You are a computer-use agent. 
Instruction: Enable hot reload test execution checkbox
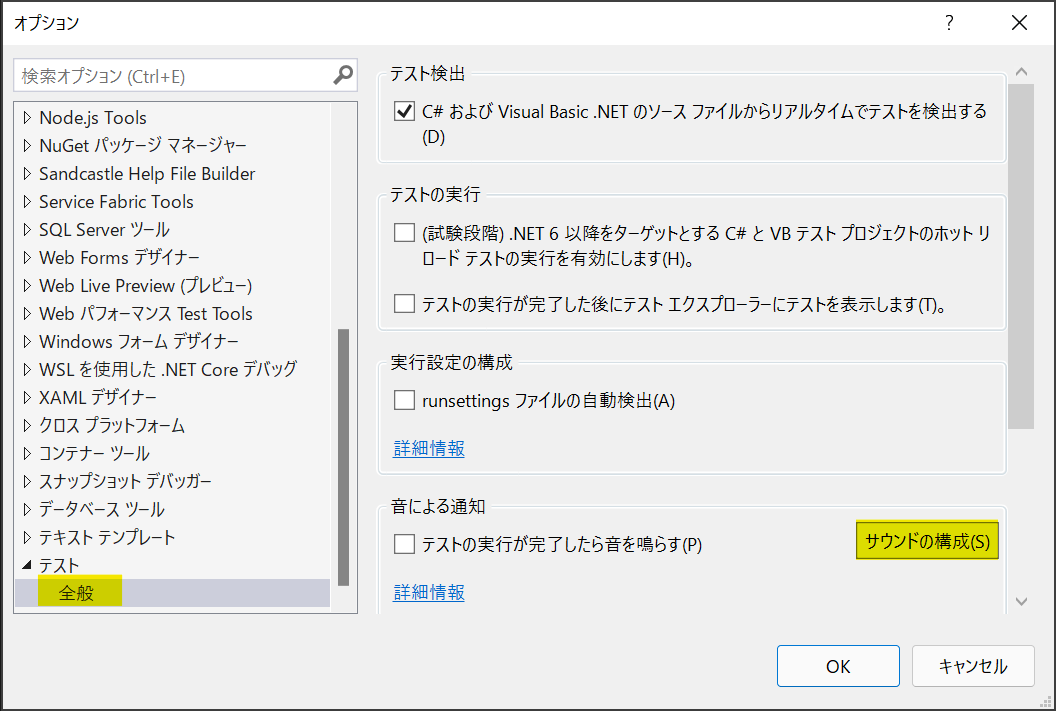[x=404, y=233]
